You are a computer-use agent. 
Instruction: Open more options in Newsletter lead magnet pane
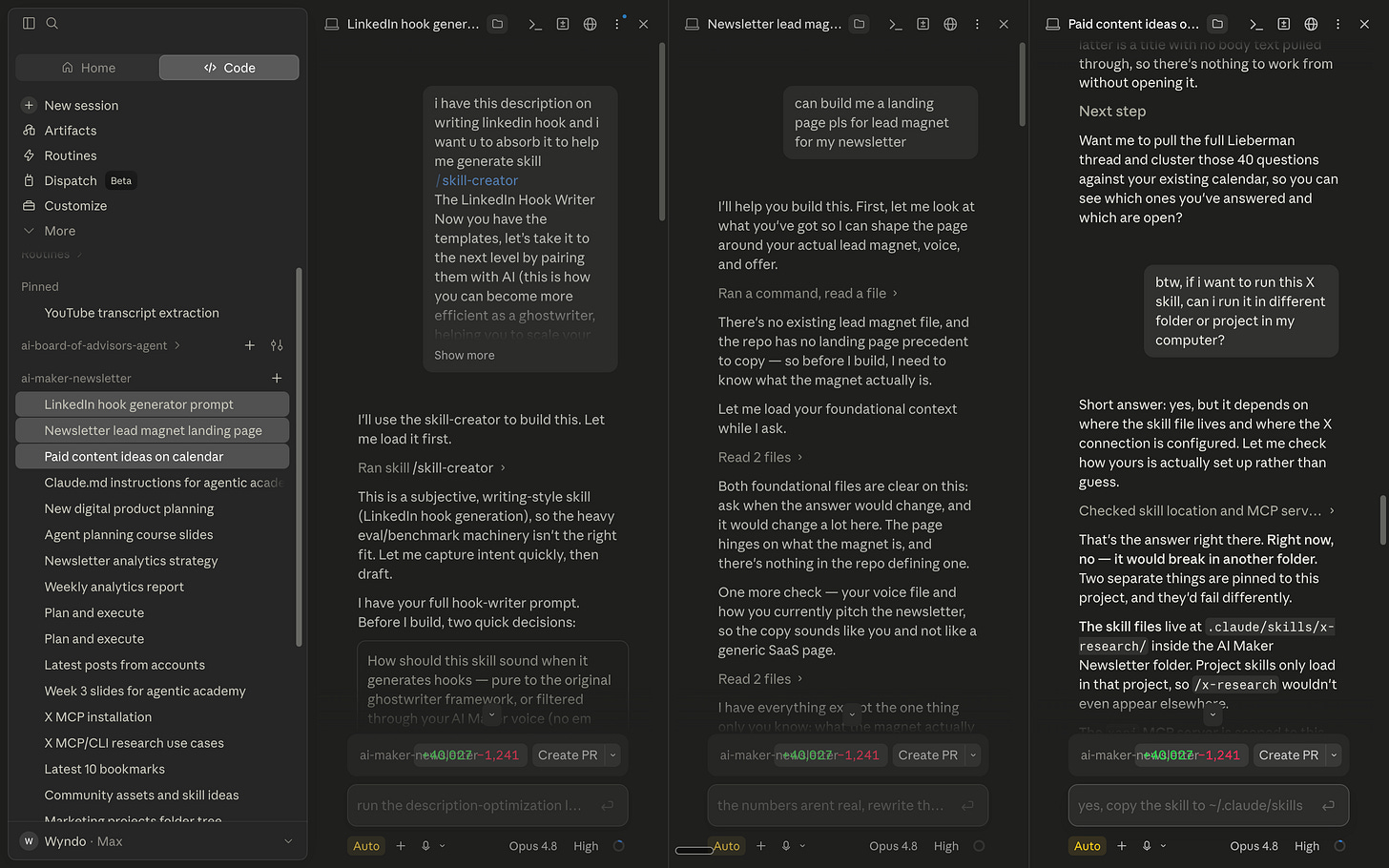(x=977, y=24)
